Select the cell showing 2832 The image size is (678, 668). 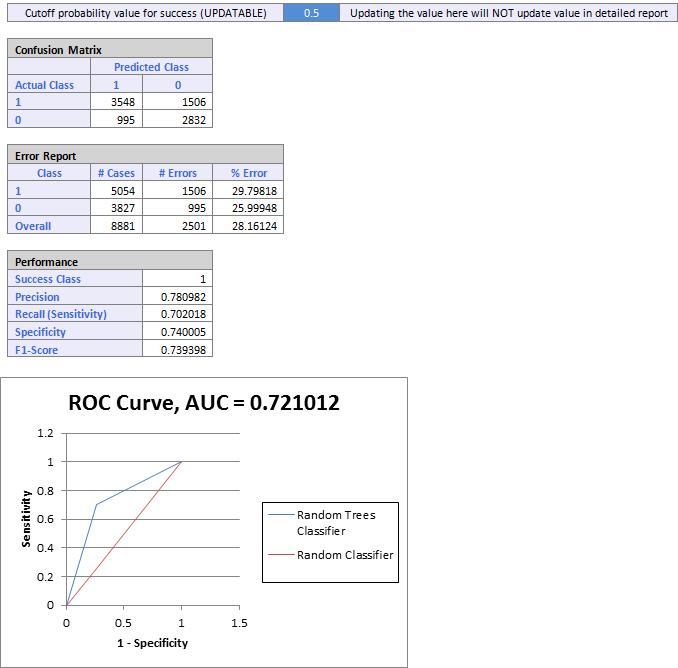click(x=177, y=120)
